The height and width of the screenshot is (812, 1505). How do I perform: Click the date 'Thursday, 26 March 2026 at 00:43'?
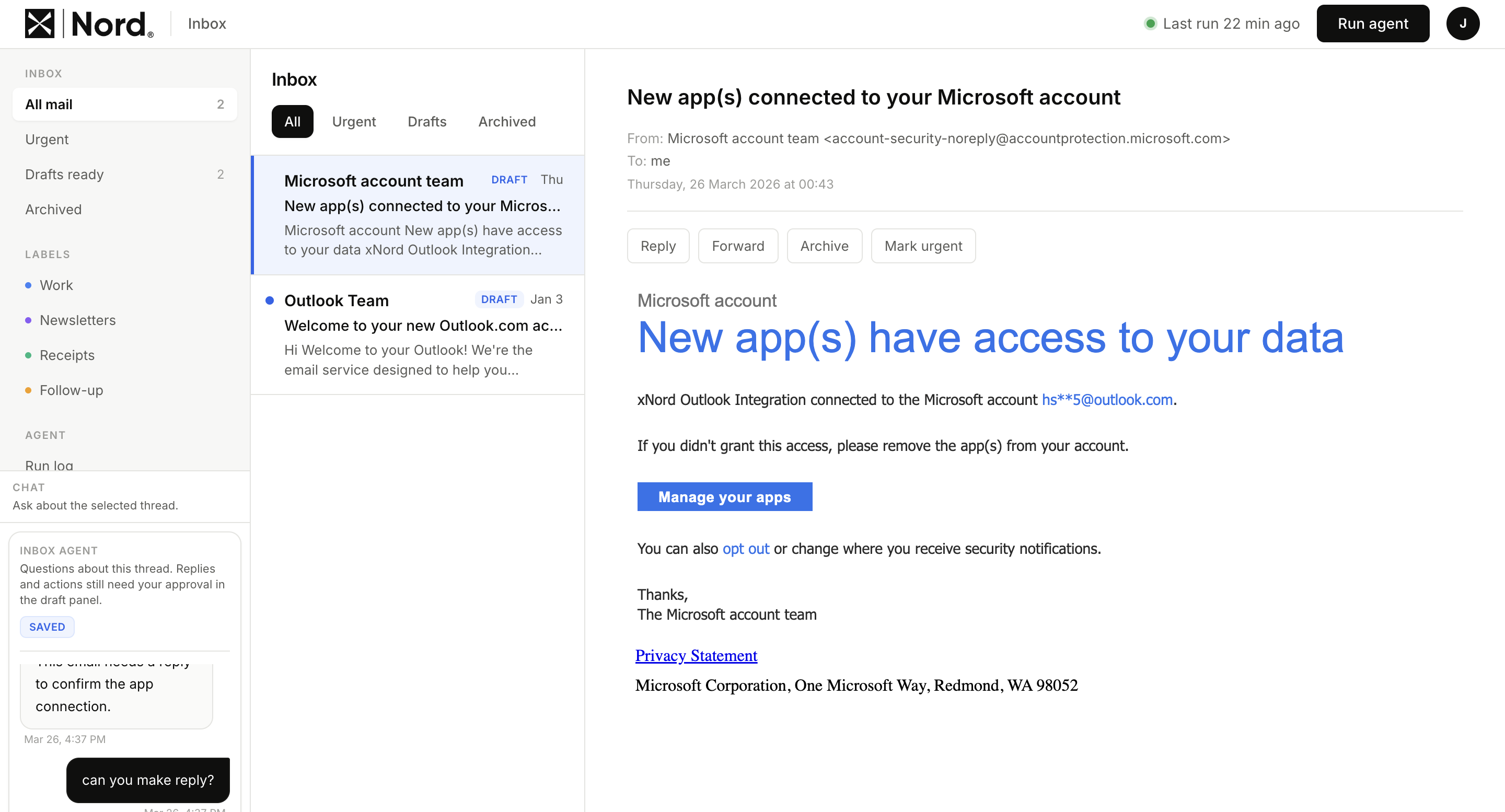[x=731, y=184]
